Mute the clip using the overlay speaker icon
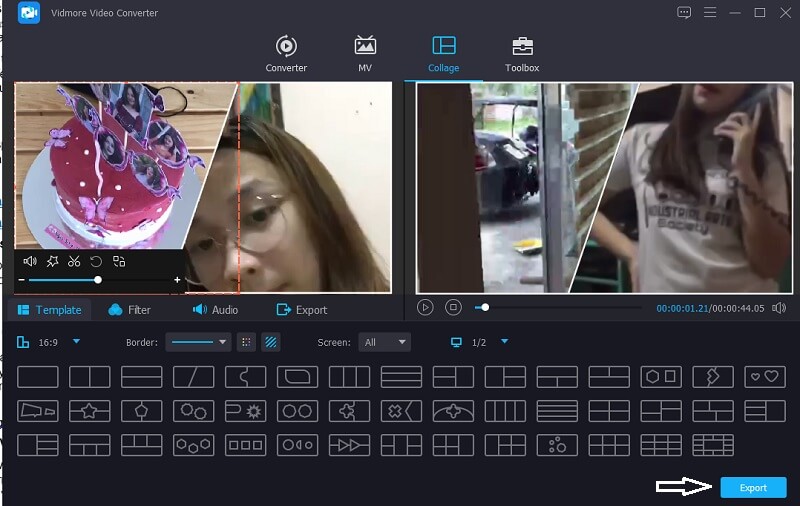The image size is (800, 506). [x=30, y=261]
